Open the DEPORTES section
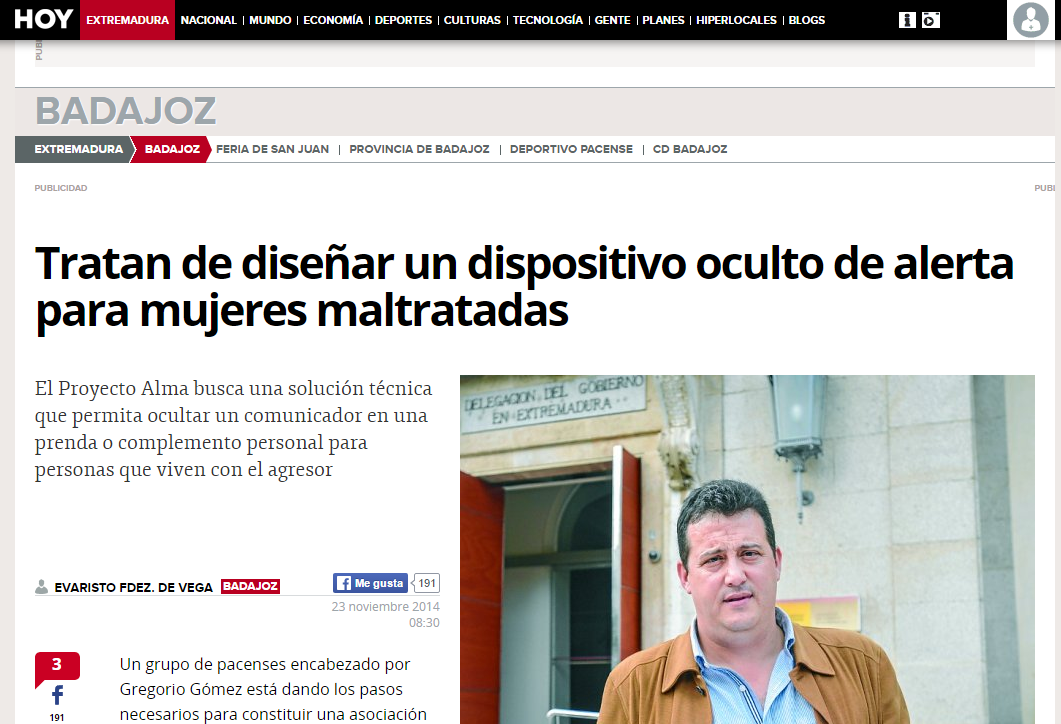Image resolution: width=1061 pixels, height=724 pixels. [x=403, y=19]
